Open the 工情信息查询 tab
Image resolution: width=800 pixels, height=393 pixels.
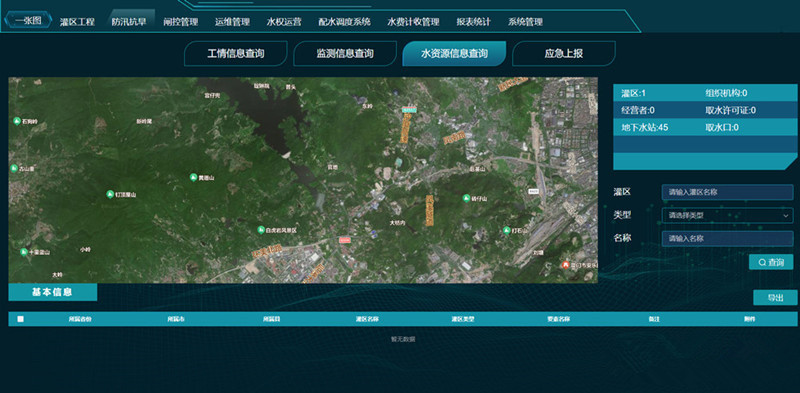(236, 54)
